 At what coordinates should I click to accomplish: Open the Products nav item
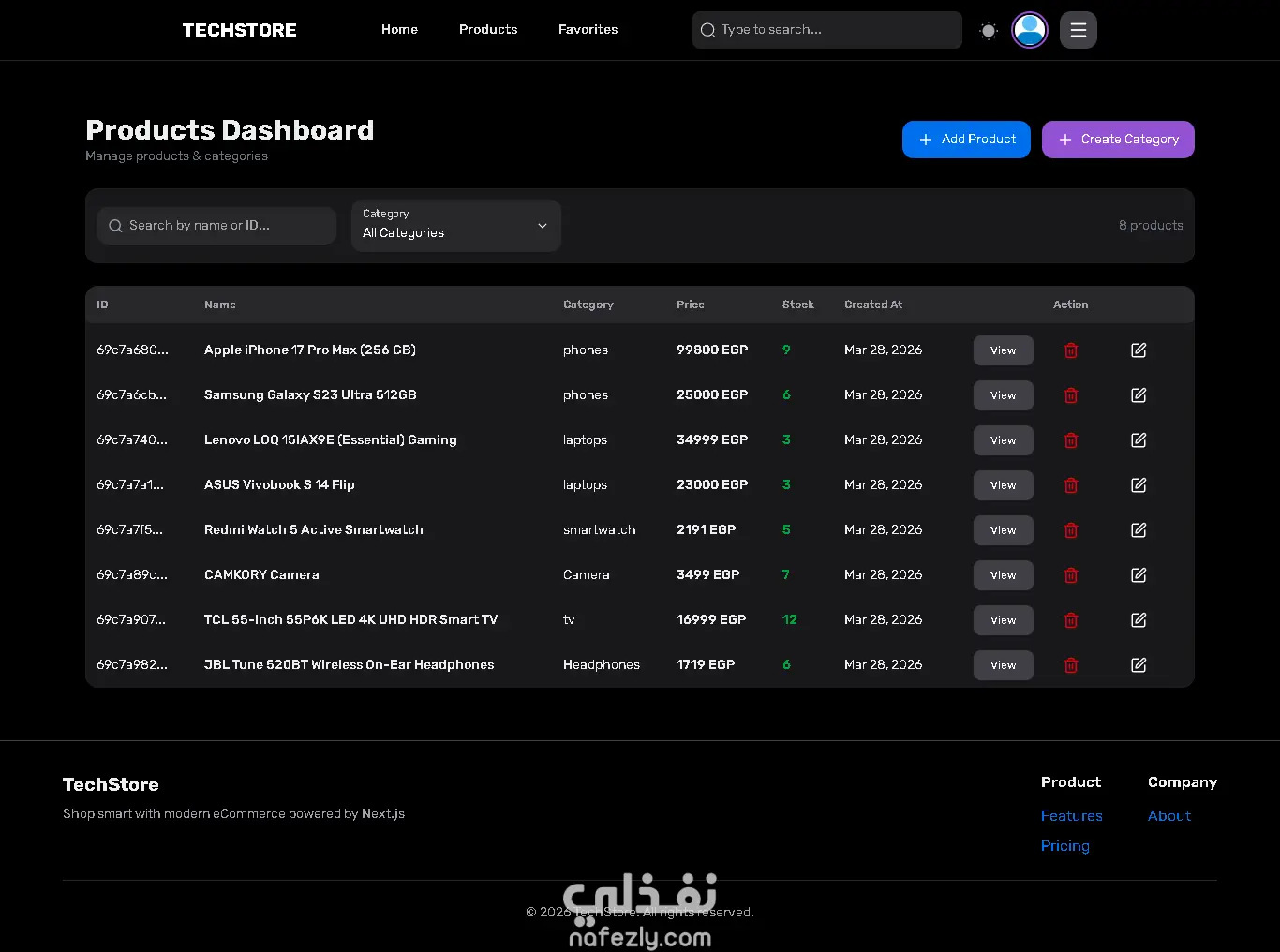point(488,30)
